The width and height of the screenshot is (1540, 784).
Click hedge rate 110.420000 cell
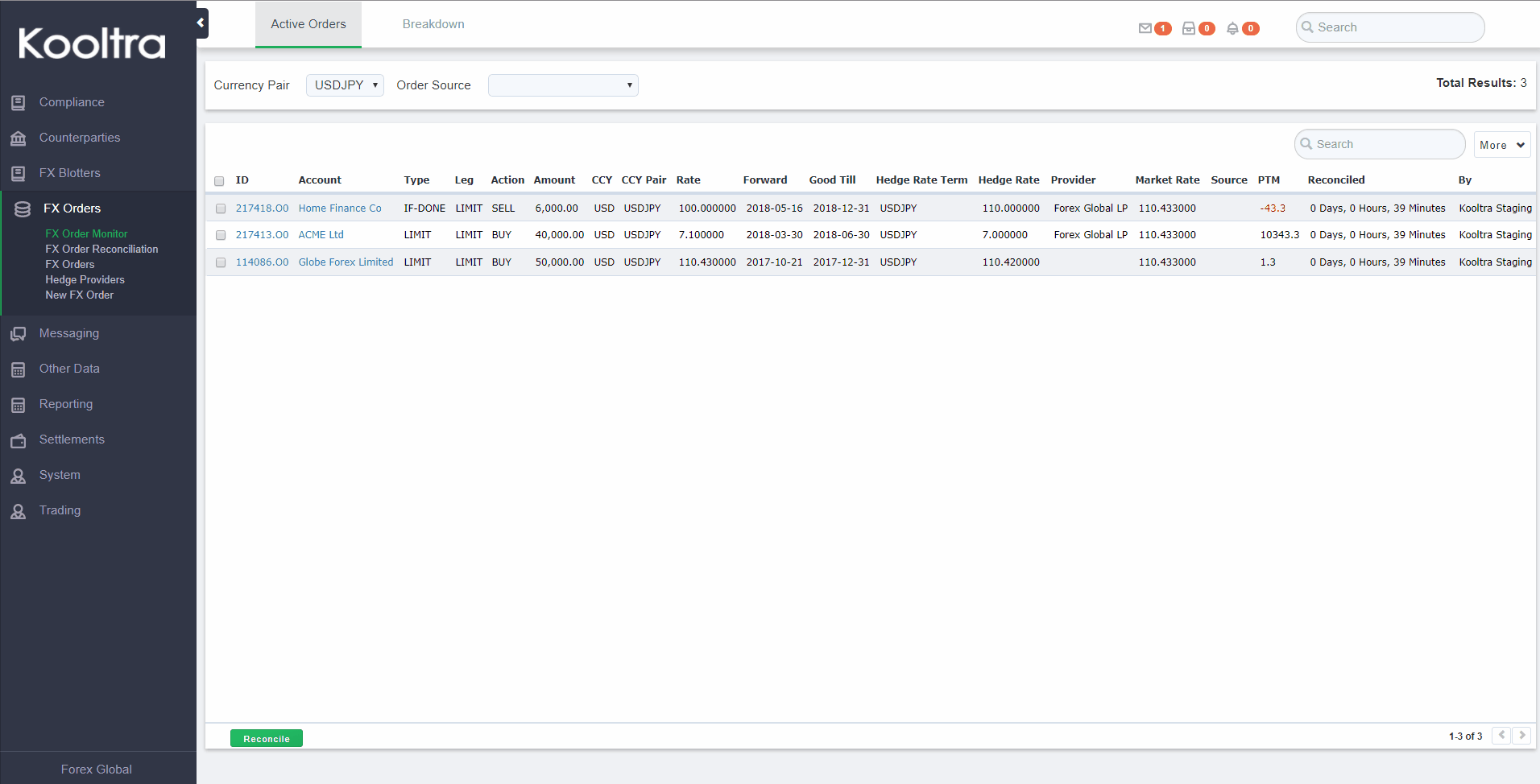point(1010,262)
